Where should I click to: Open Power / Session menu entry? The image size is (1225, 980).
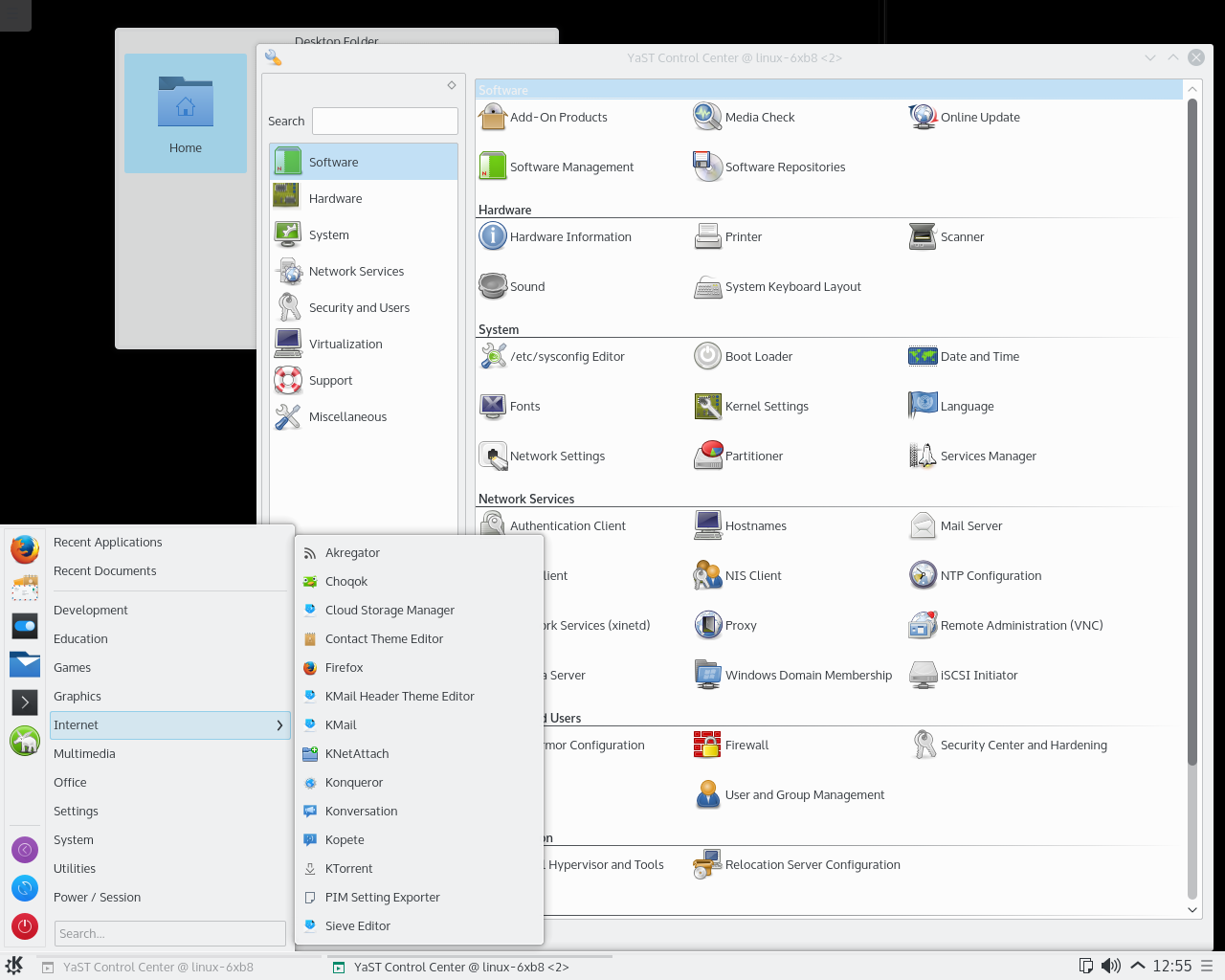coord(169,898)
